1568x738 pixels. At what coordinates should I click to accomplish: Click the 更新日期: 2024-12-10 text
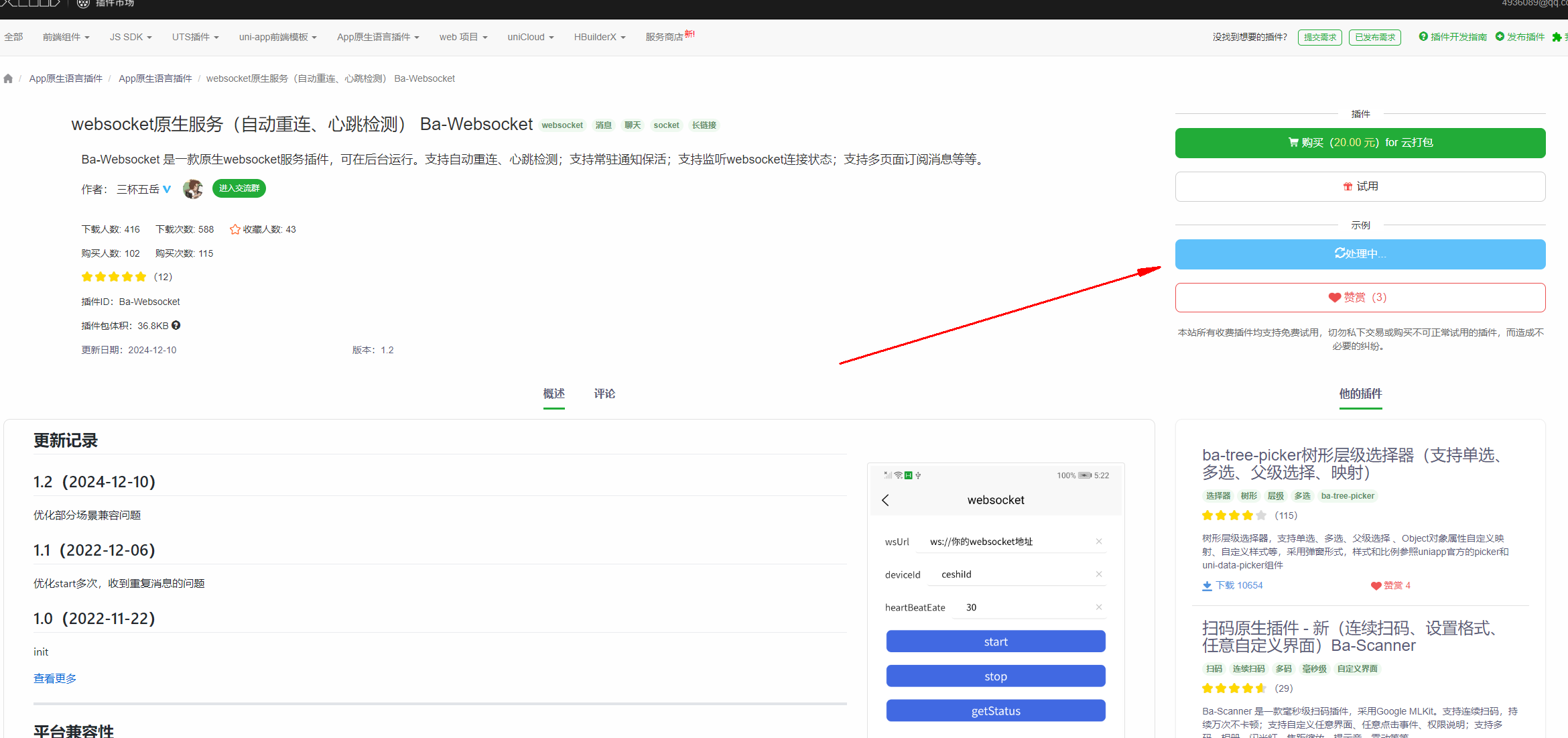click(x=129, y=351)
